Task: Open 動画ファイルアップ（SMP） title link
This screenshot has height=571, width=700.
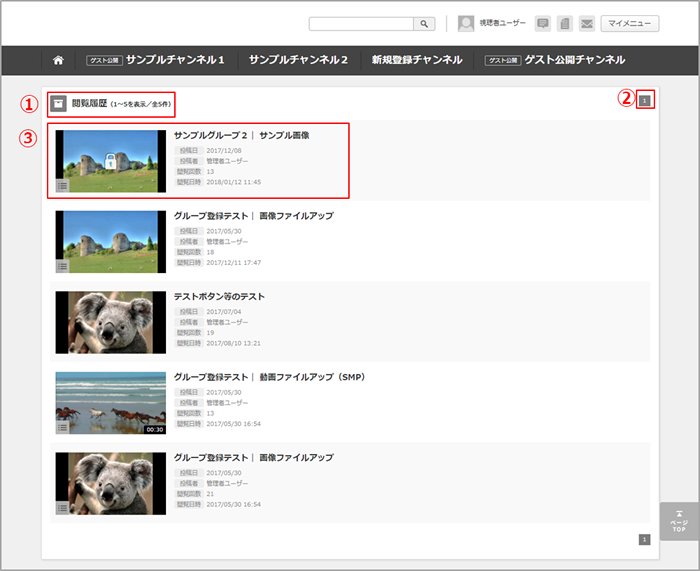Action: pos(270,377)
